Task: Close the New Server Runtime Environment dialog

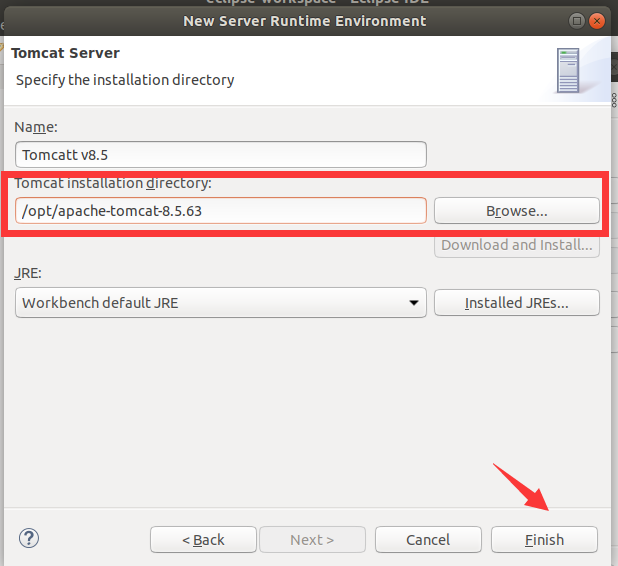Action: point(597,20)
